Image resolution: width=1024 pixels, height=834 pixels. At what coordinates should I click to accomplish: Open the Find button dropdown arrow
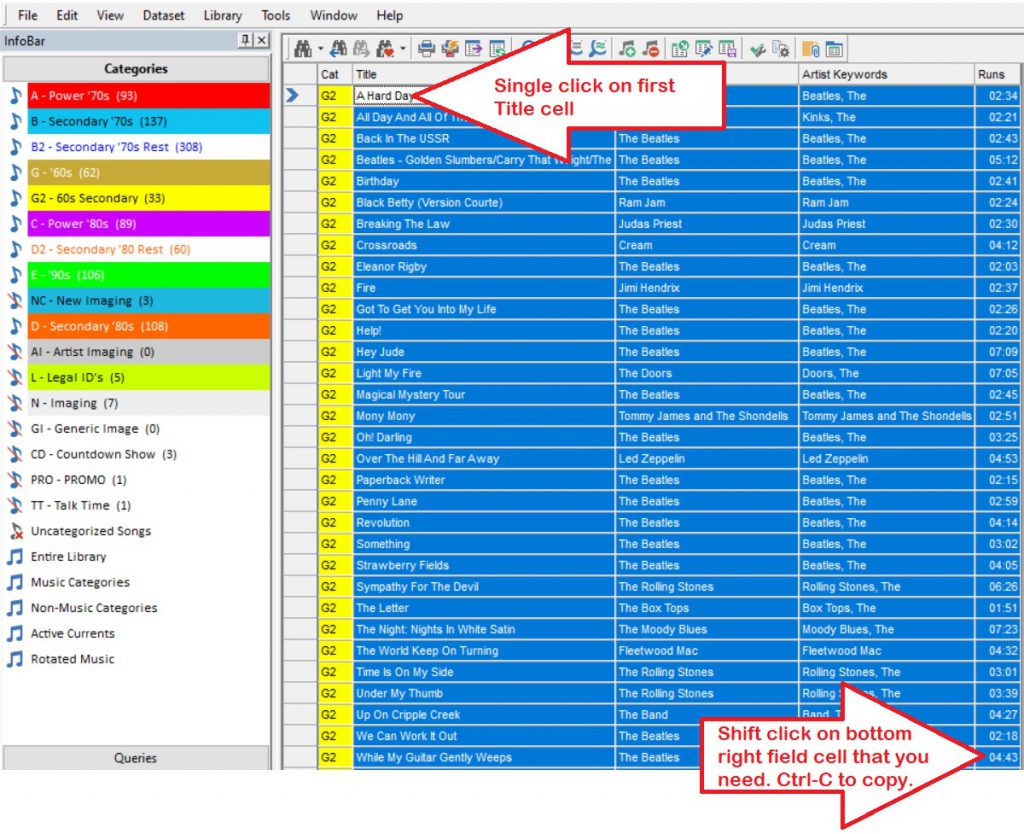(320, 47)
